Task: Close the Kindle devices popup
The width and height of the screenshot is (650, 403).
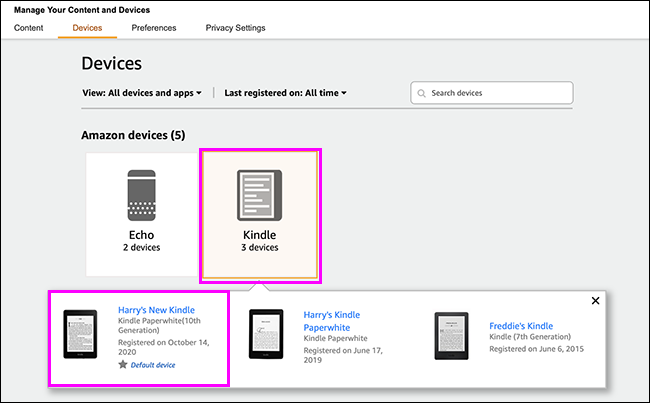Action: 595,301
